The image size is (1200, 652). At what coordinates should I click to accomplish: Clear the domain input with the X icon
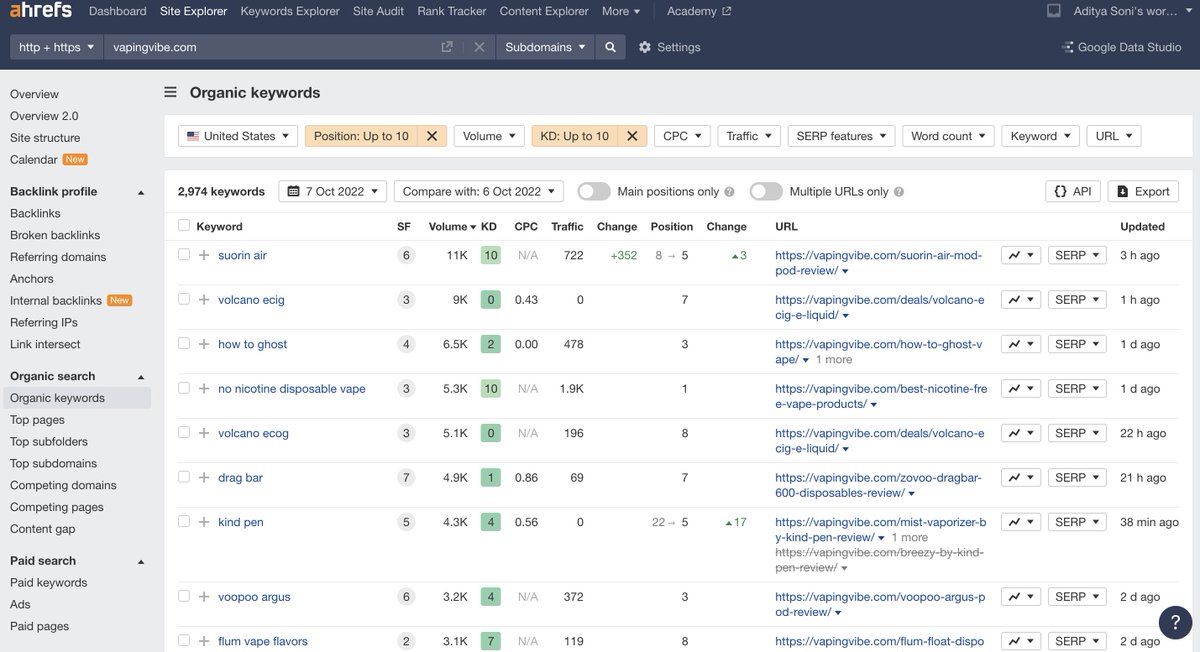pos(479,47)
